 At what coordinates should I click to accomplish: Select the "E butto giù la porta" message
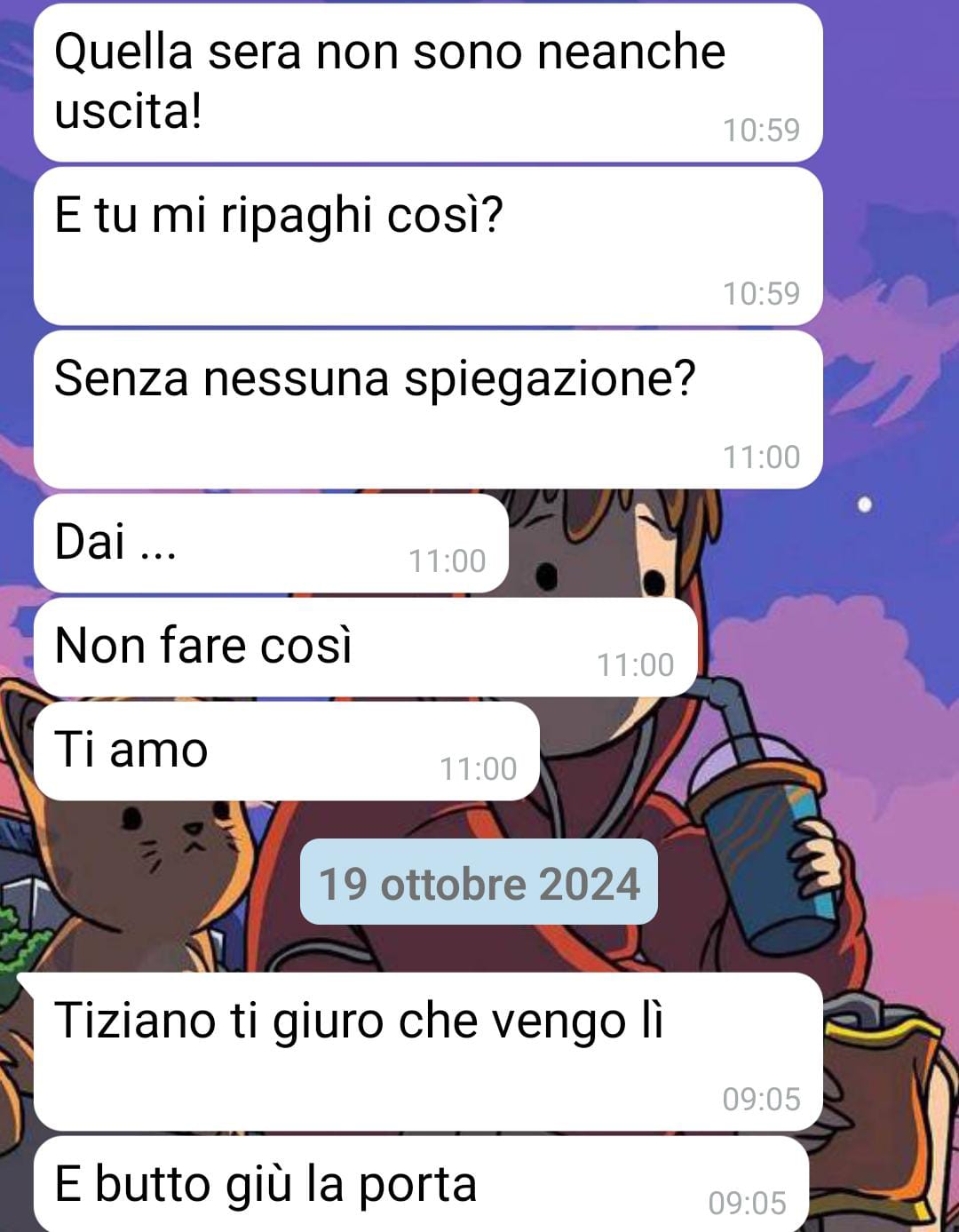[421, 1184]
